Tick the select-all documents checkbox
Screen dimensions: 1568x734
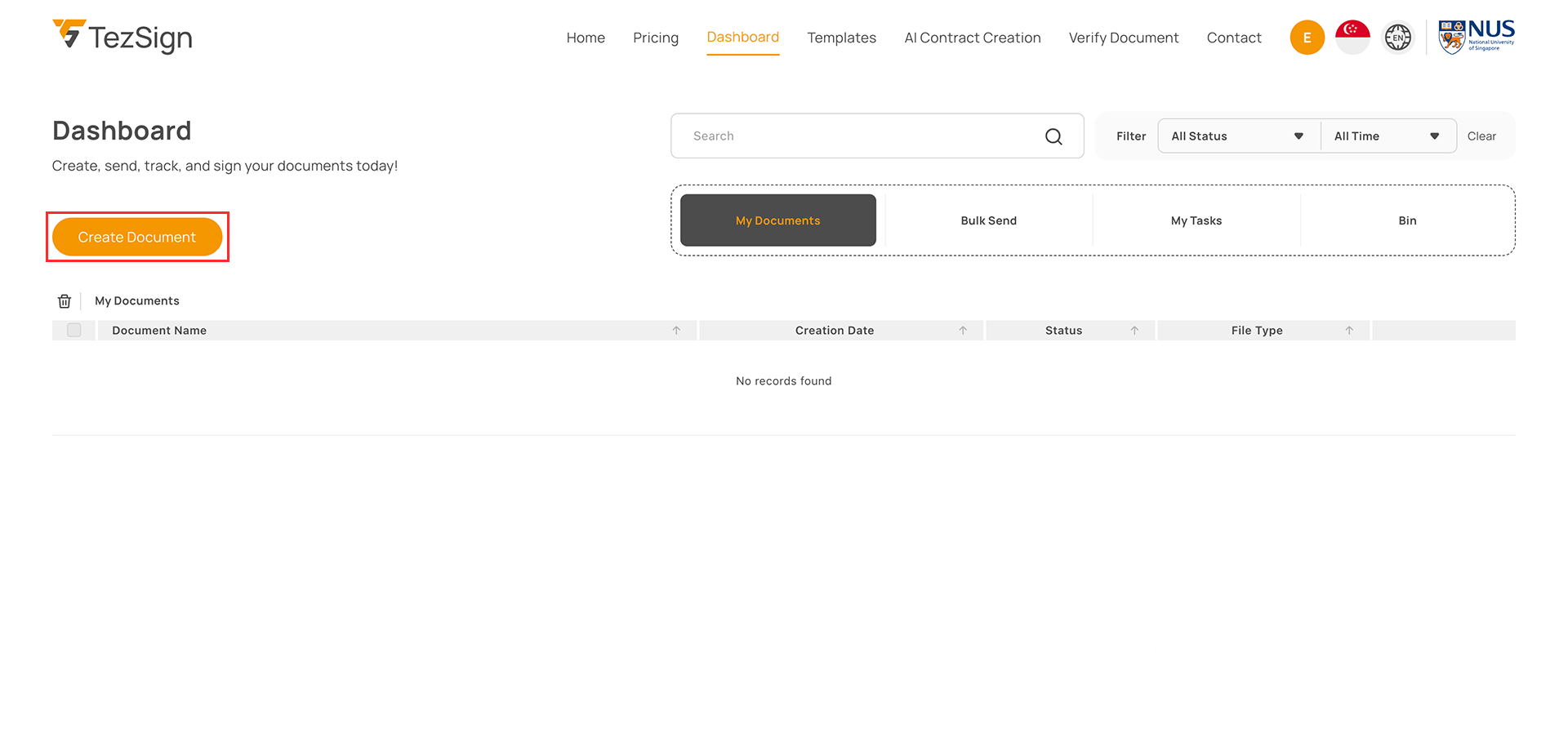click(74, 331)
